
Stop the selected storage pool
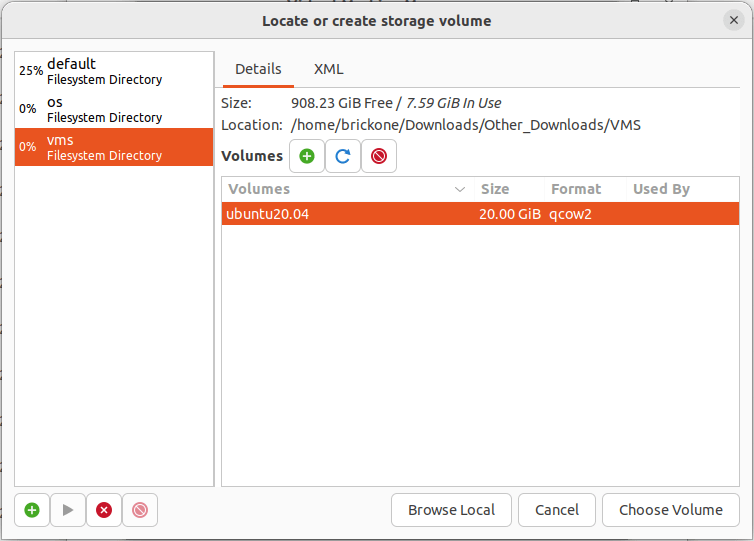tap(104, 510)
